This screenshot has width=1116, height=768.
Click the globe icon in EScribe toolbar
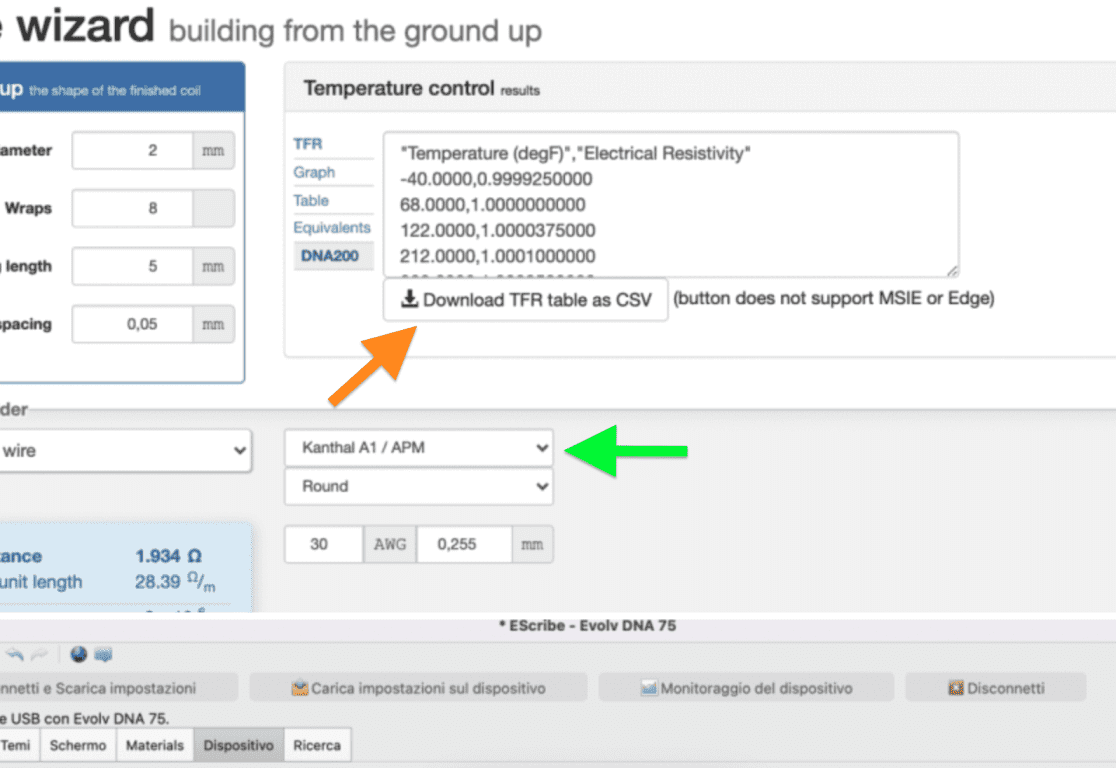click(x=78, y=654)
